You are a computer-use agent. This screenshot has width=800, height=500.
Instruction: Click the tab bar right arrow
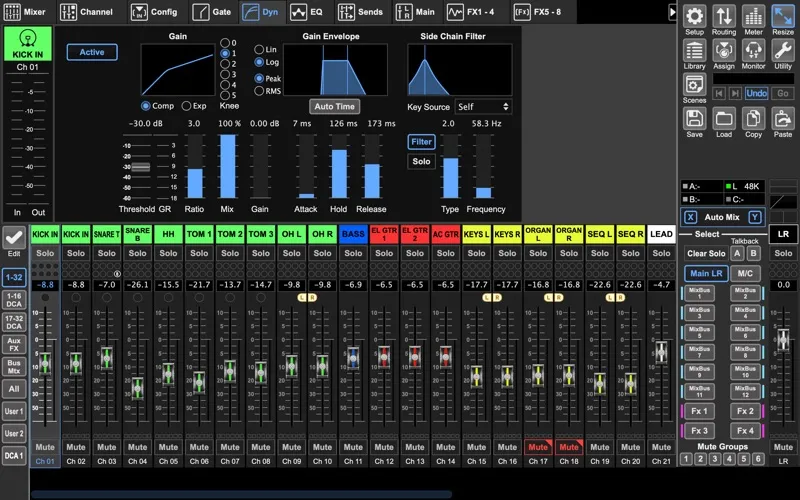click(672, 12)
